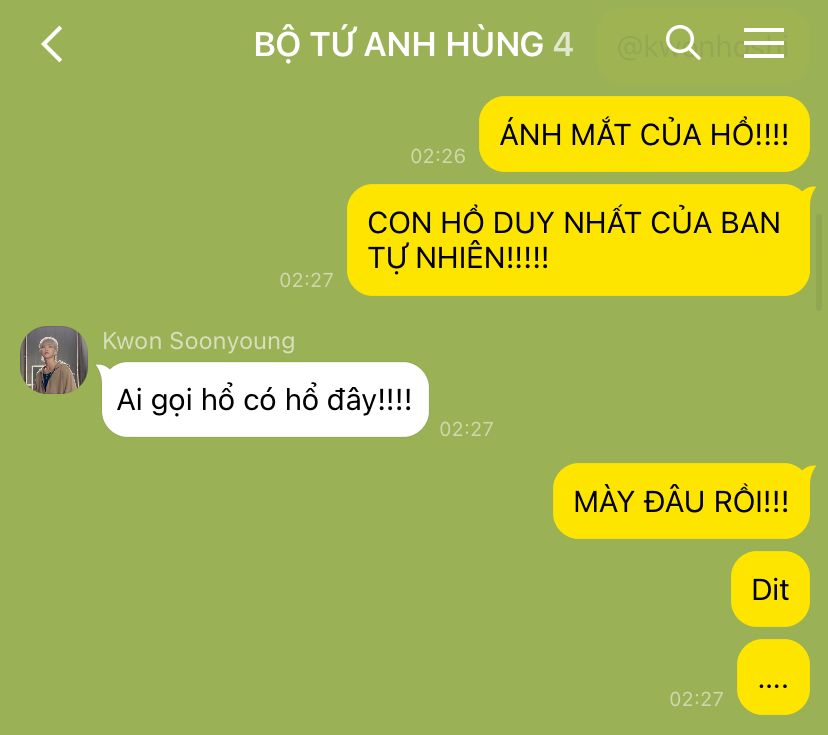
Task: Select the Dit message bubble
Action: point(770,589)
